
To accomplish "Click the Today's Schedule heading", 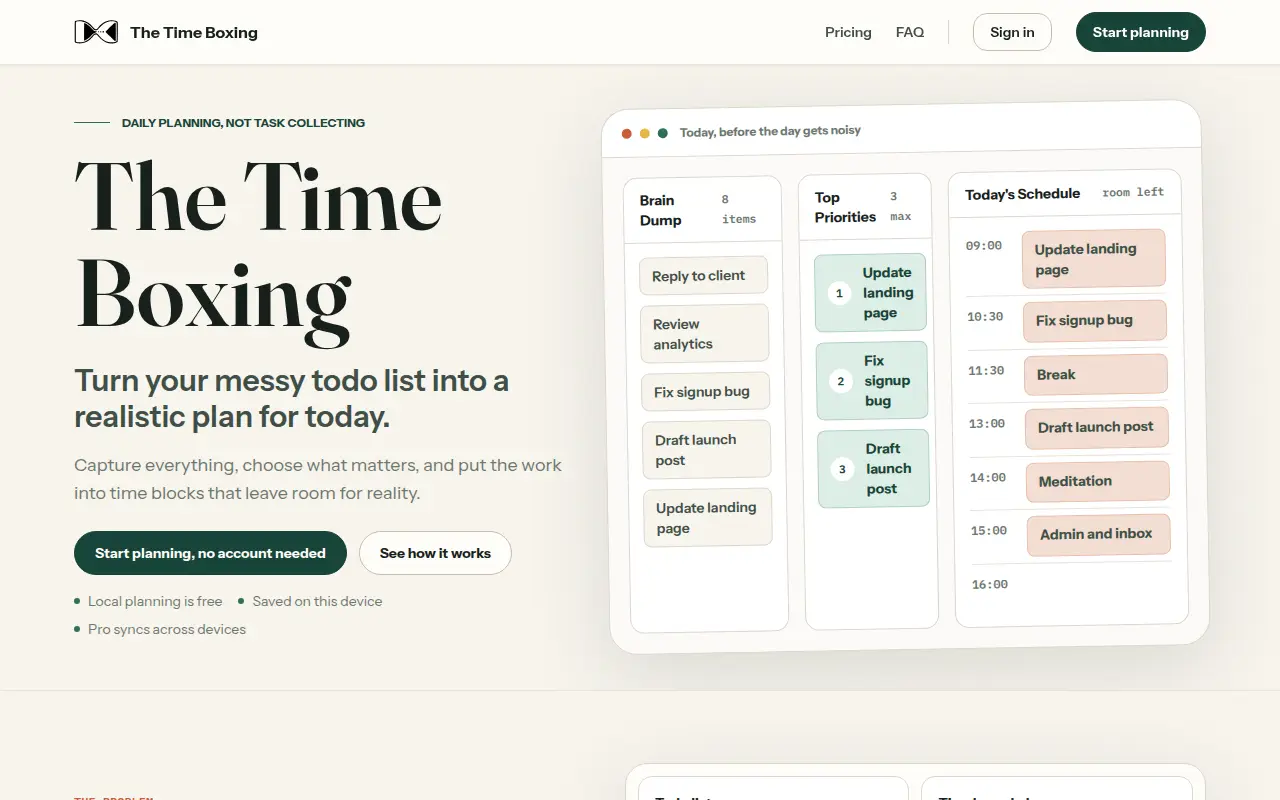I will (x=1022, y=194).
